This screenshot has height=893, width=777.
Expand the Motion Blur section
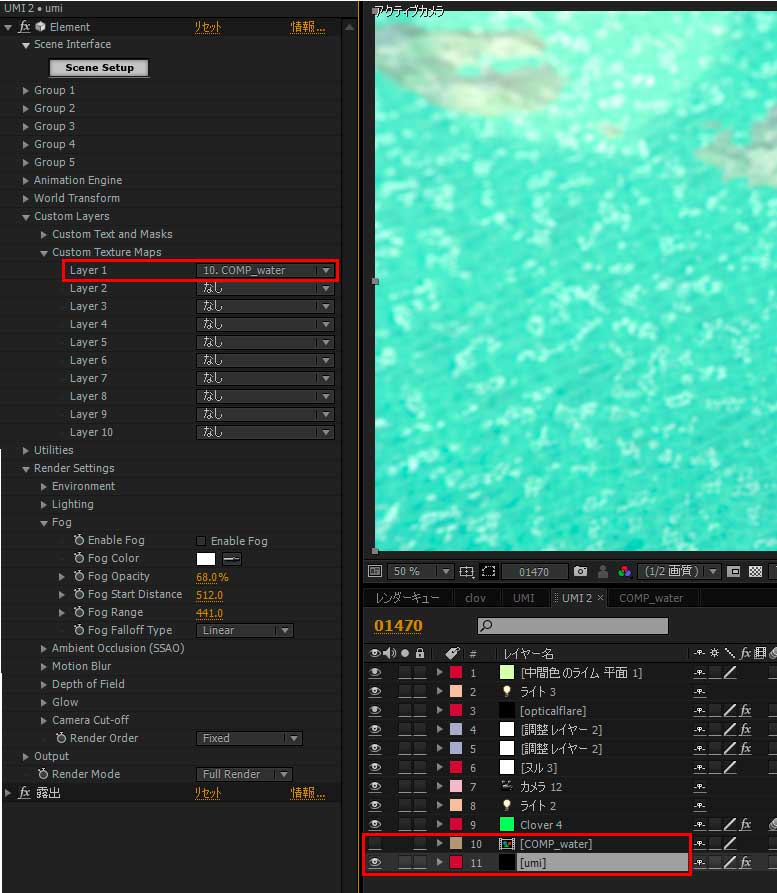[x=44, y=667]
